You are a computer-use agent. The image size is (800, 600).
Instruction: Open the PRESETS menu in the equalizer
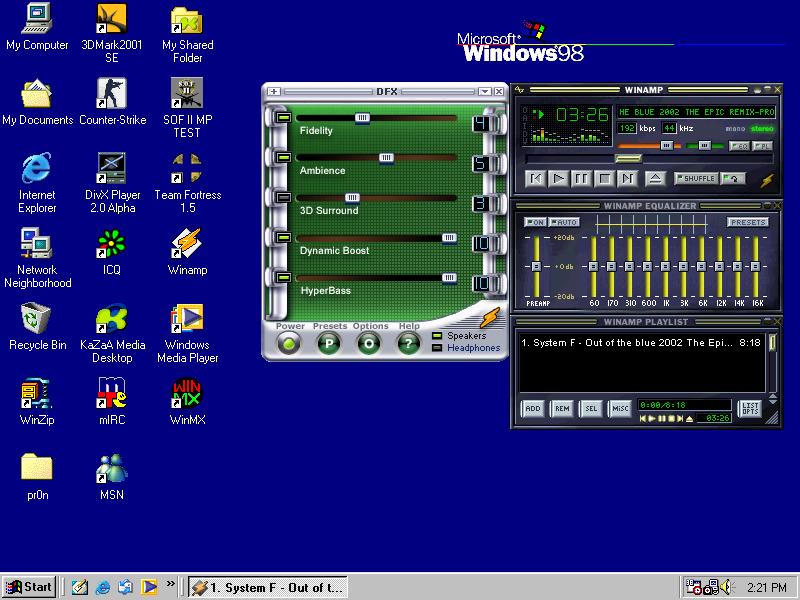[x=748, y=221]
